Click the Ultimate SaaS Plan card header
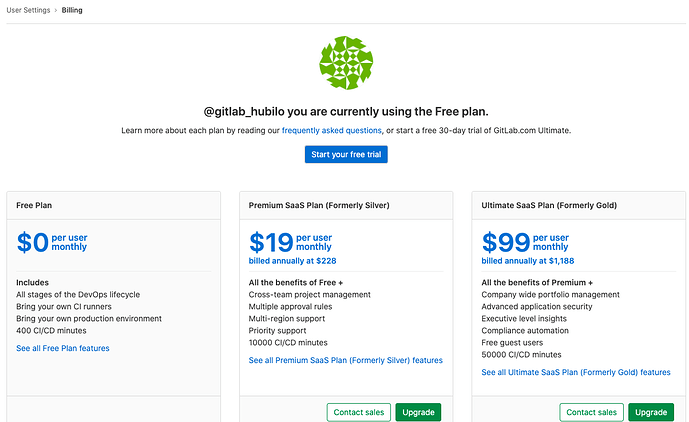The image size is (689, 422). coord(577,205)
